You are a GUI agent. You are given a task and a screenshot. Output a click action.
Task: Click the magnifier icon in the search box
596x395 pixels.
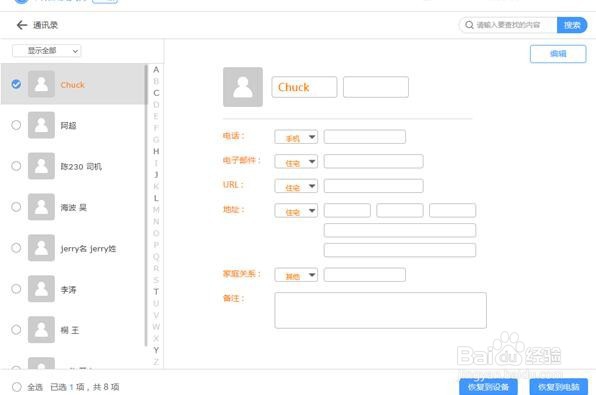pyautogui.click(x=469, y=25)
